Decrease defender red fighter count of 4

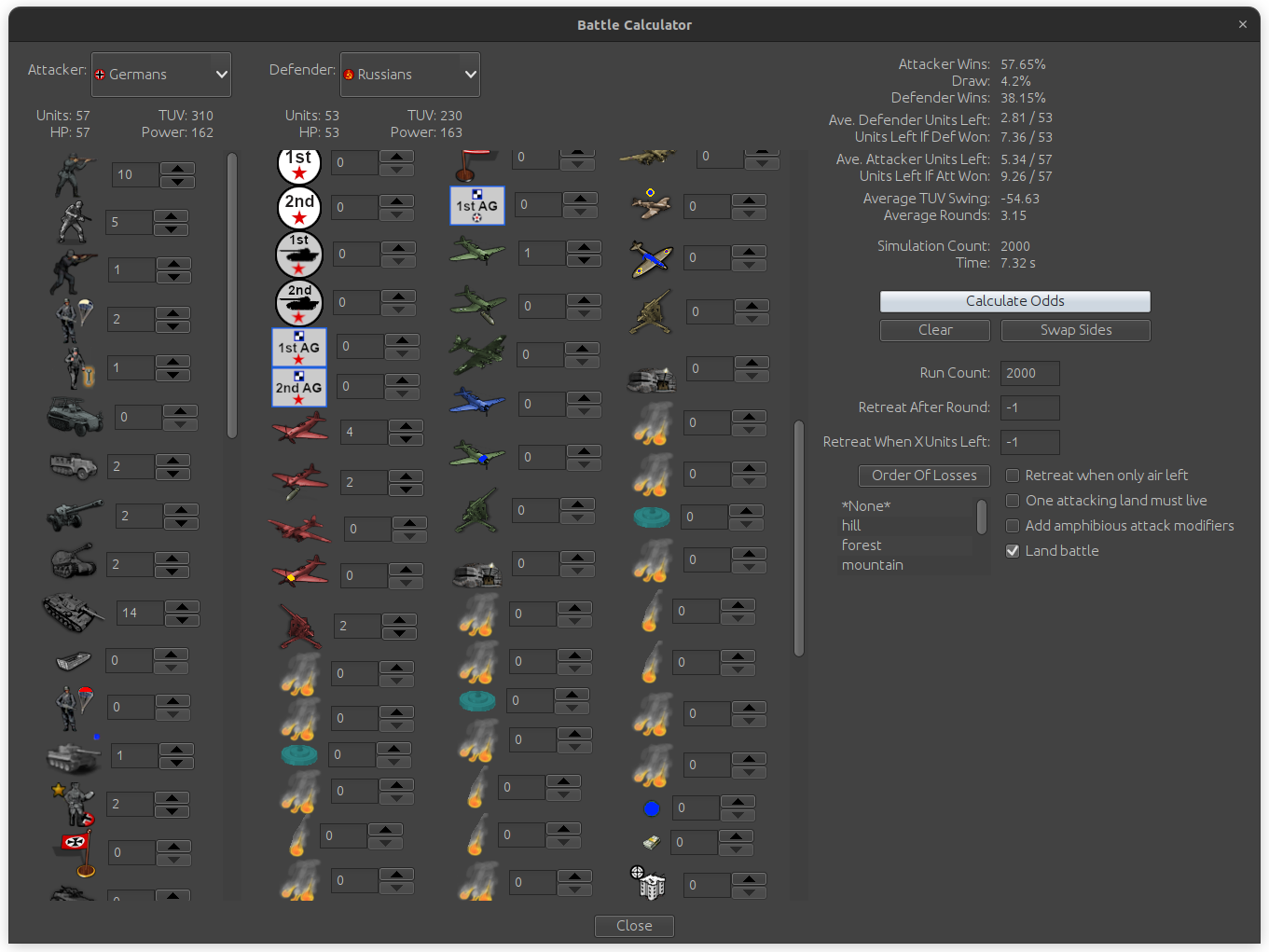click(406, 438)
